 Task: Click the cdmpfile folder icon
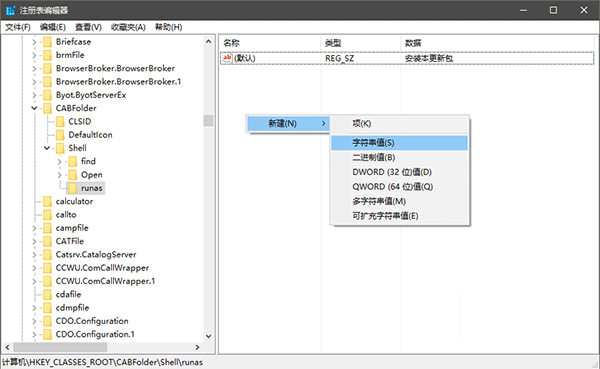[x=47, y=308]
